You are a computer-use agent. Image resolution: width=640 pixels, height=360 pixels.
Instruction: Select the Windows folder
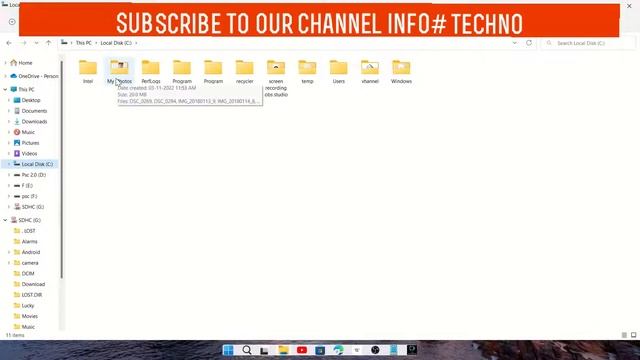coord(401,72)
